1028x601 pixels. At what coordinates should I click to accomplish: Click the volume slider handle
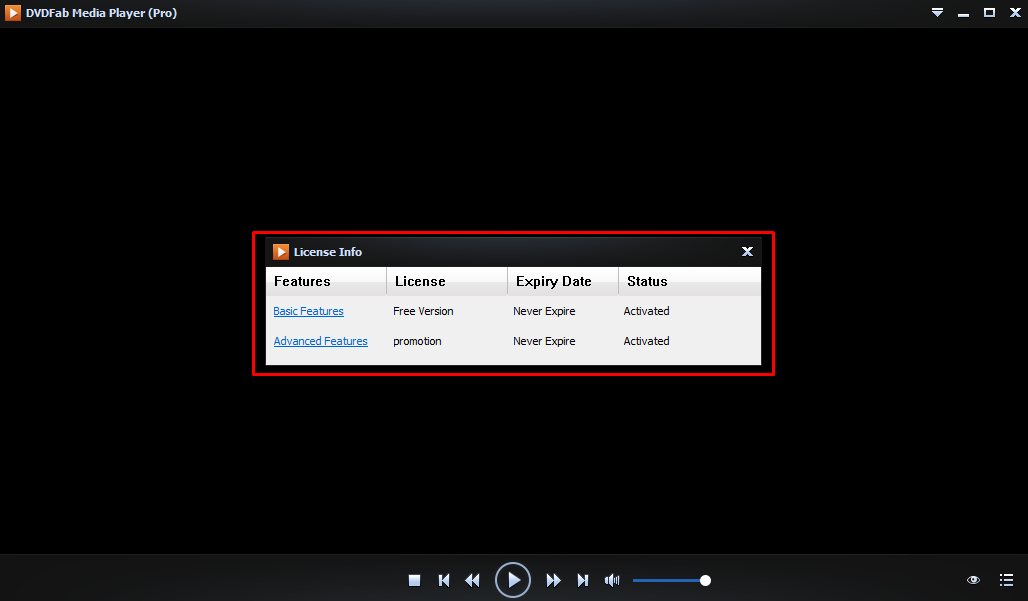[x=705, y=580]
